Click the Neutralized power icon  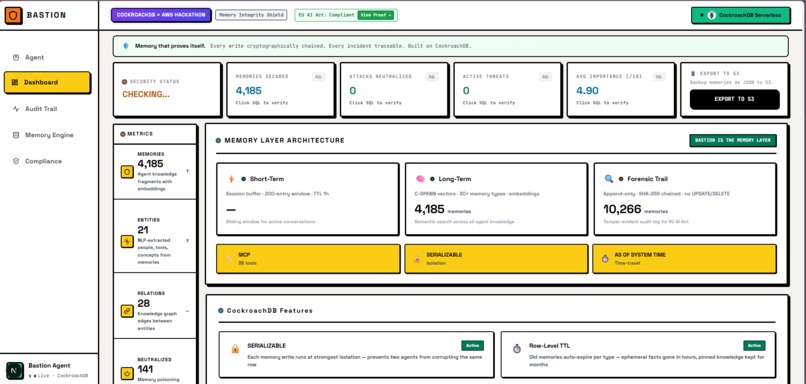point(127,374)
